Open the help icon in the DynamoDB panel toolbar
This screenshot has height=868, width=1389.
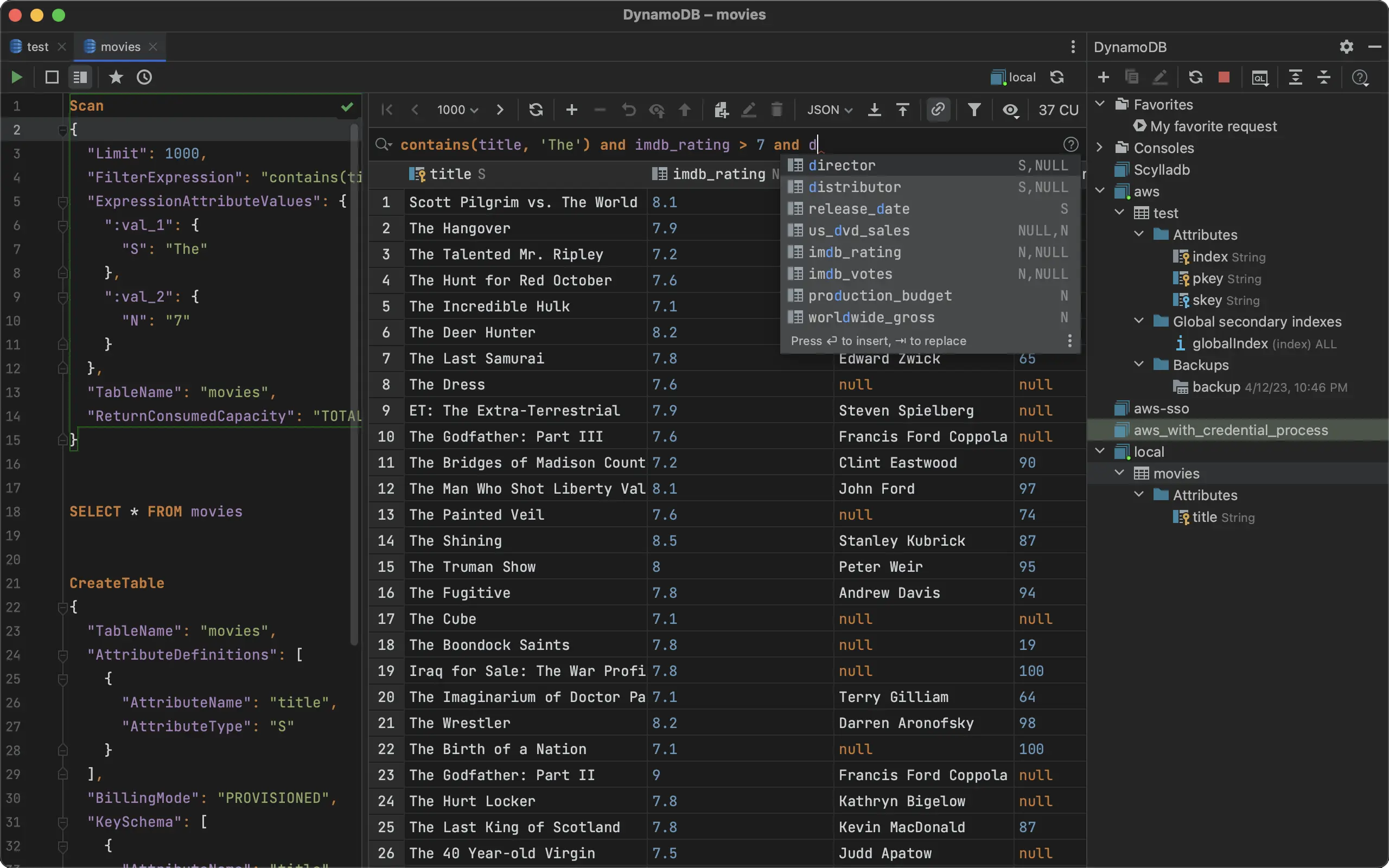coord(1360,77)
